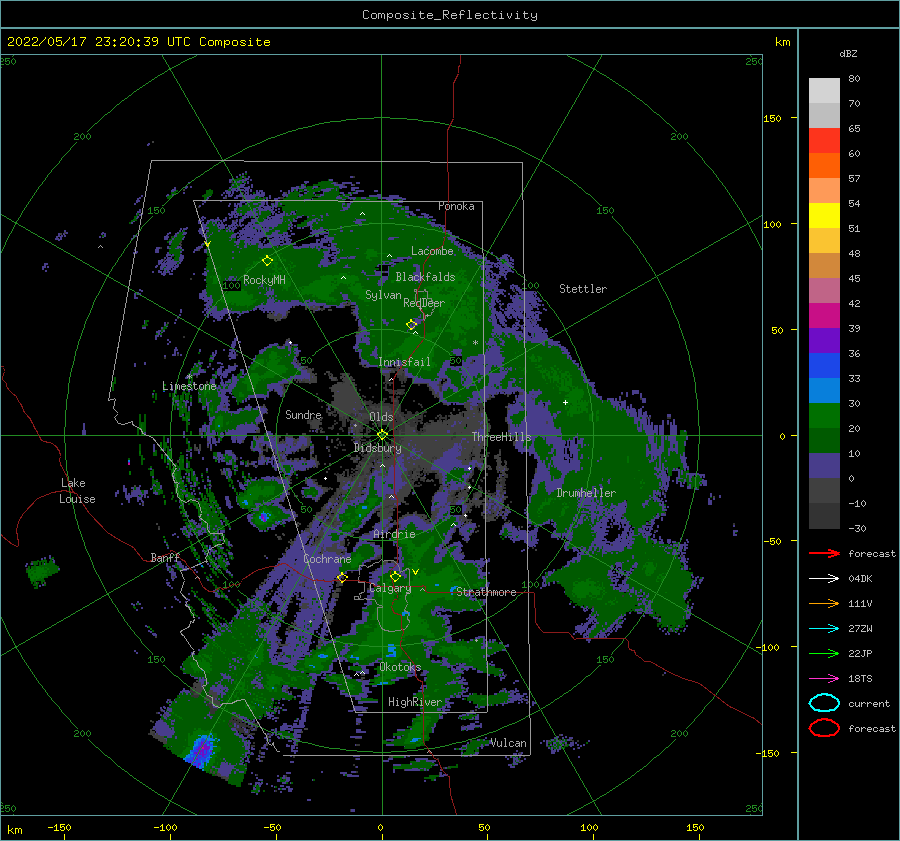Click the Lake Louise label
Screen dimensions: 900x841
tap(77, 491)
